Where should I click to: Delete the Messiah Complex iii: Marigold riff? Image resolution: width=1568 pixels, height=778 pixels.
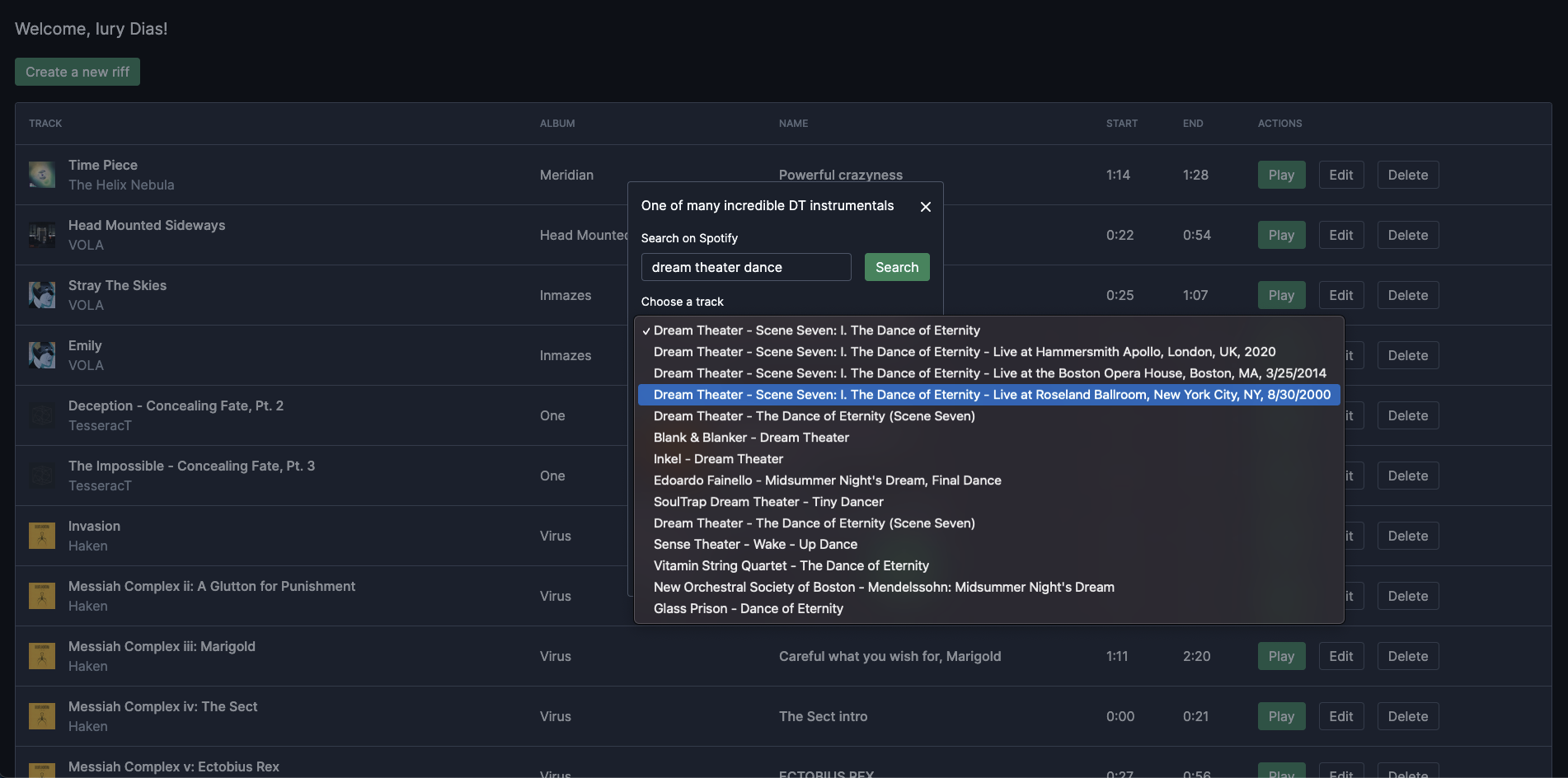(1407, 656)
